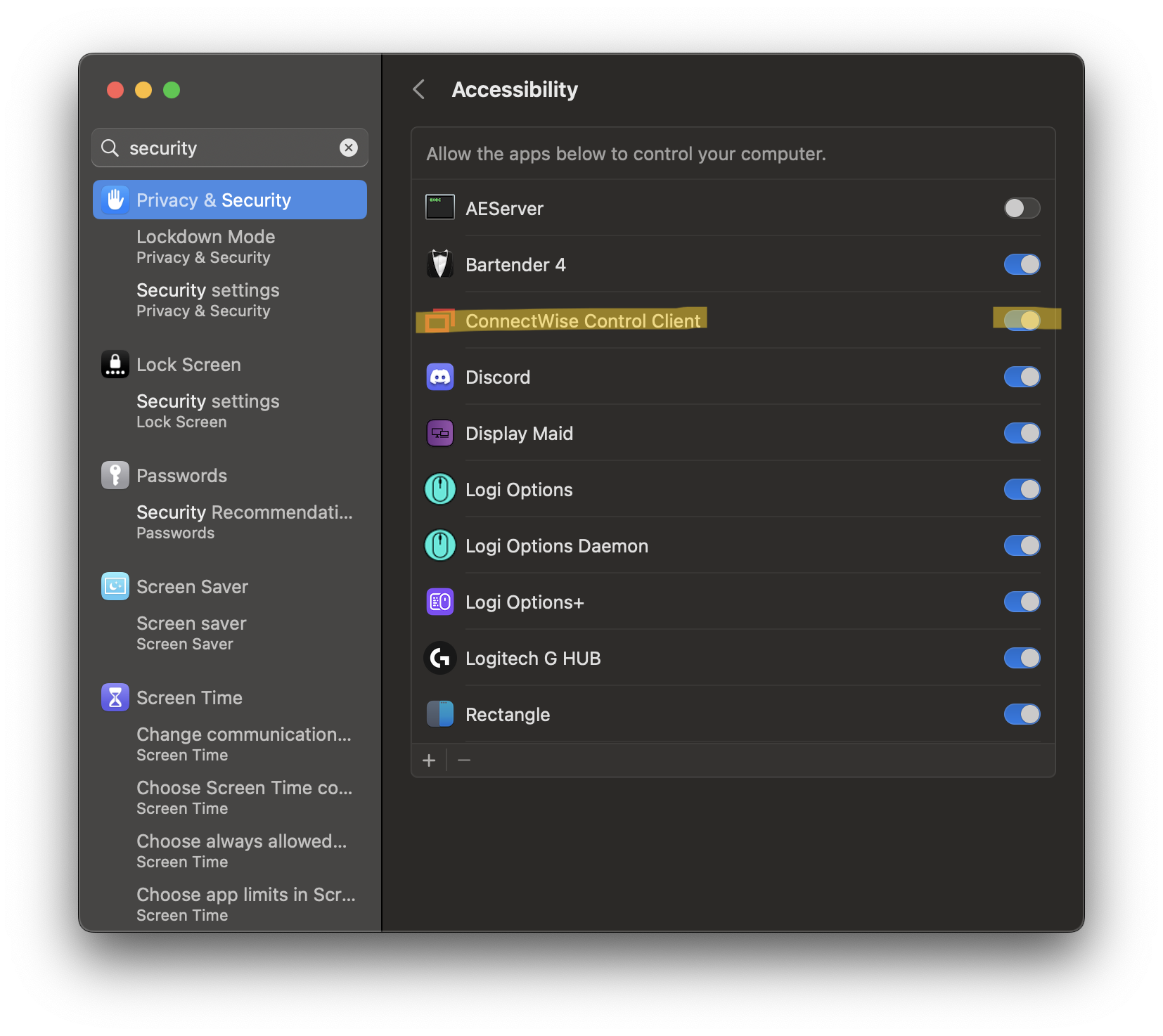The image size is (1163, 1036).
Task: Click the Logi Options Daemon icon
Action: (440, 545)
